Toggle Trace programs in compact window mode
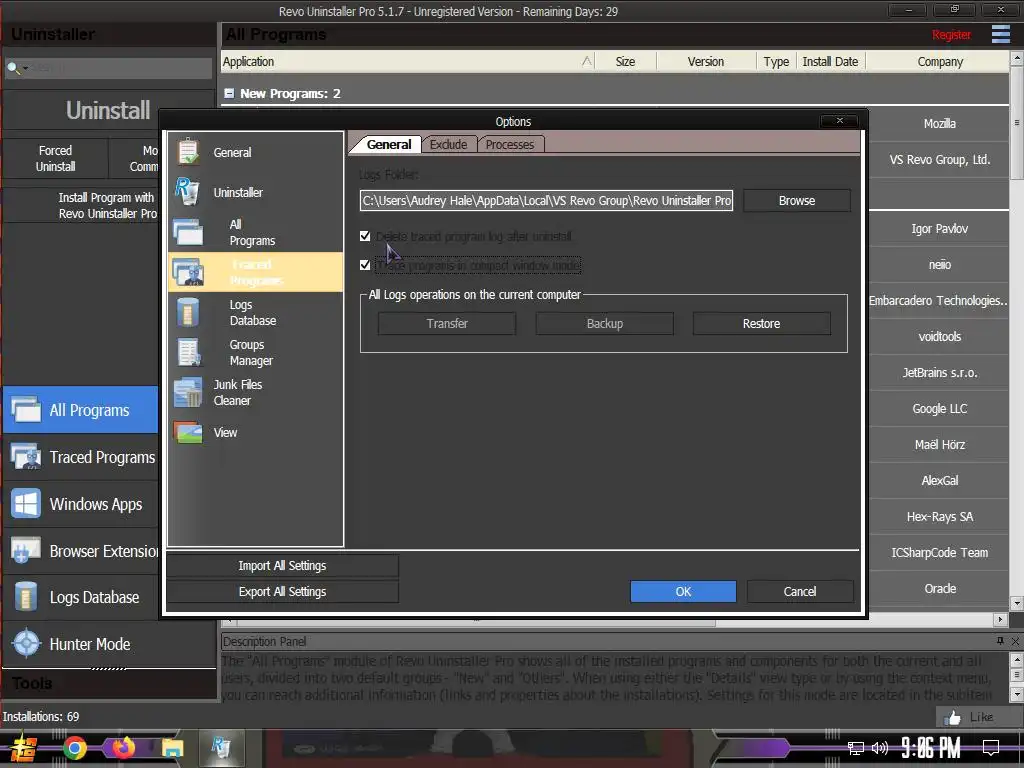 [x=365, y=265]
